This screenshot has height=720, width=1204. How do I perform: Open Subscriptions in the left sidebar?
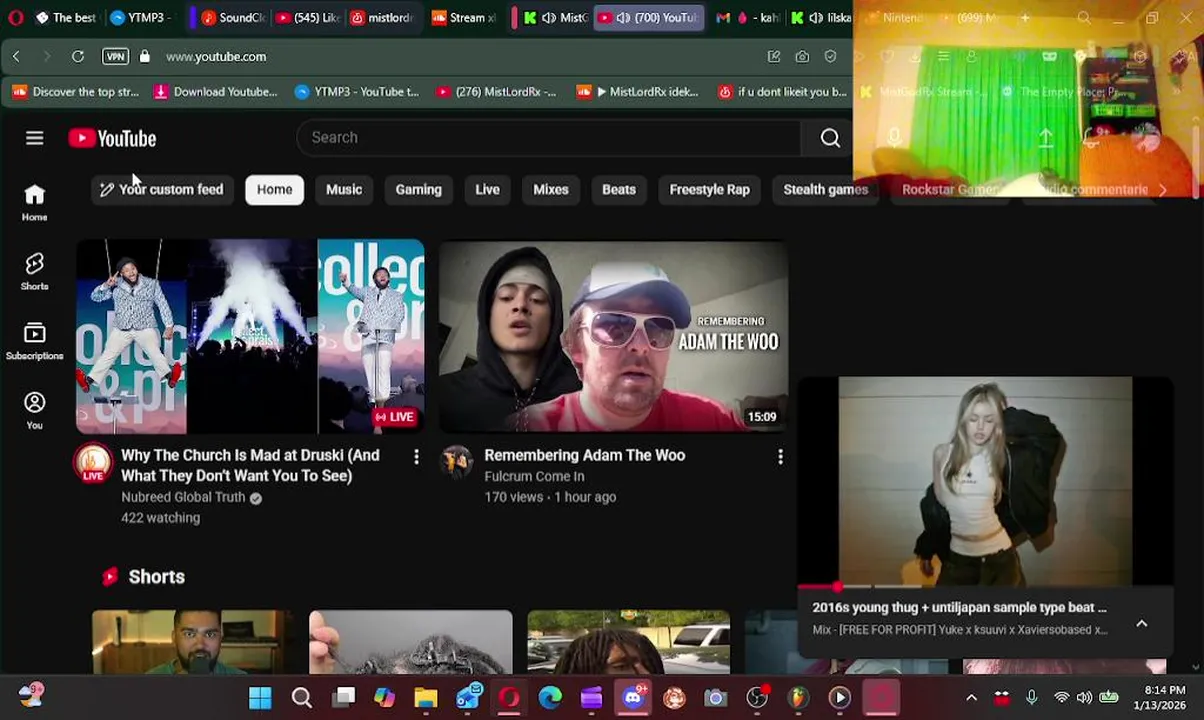point(34,341)
